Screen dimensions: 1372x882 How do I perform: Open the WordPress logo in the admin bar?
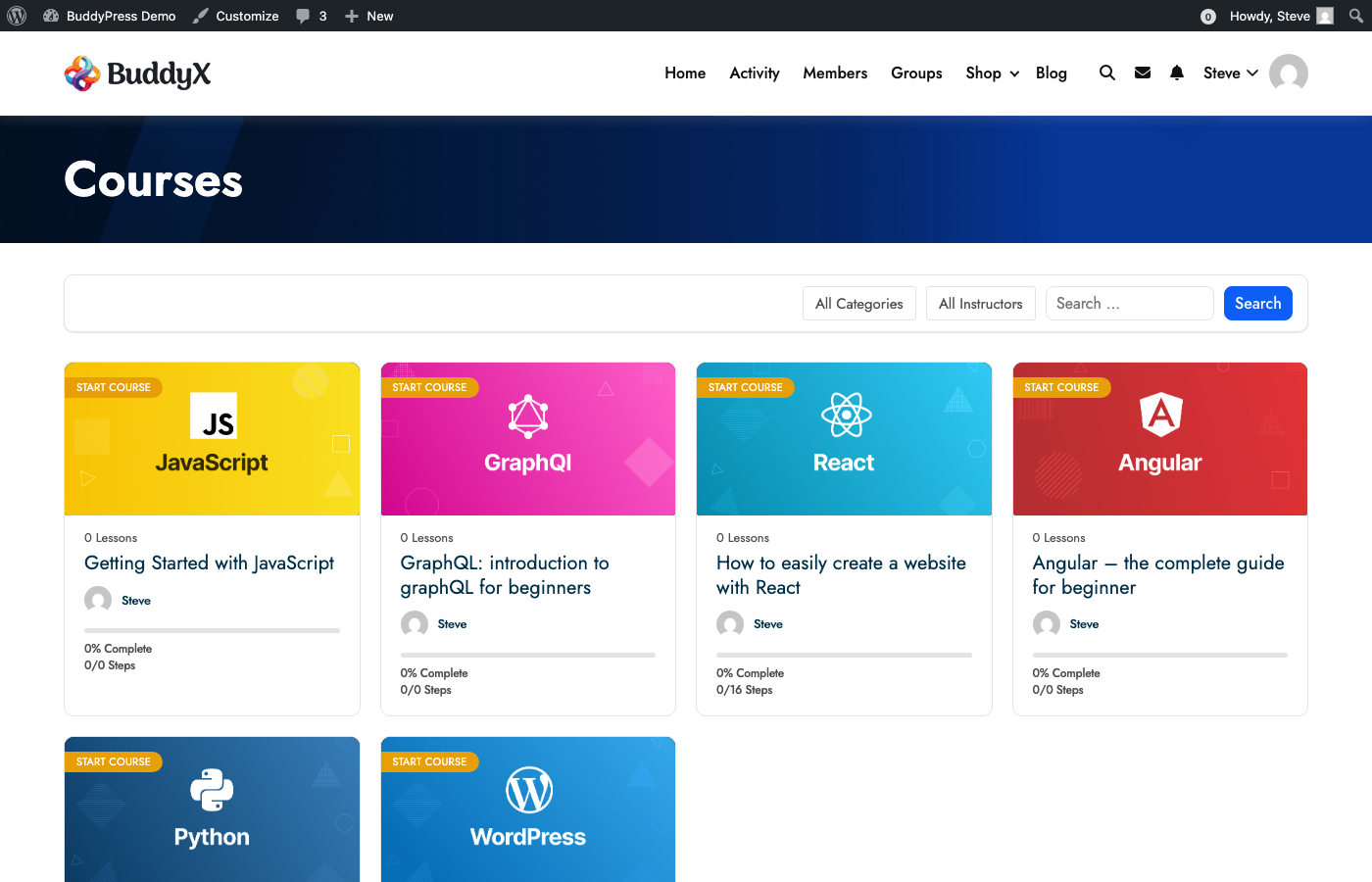click(16, 15)
